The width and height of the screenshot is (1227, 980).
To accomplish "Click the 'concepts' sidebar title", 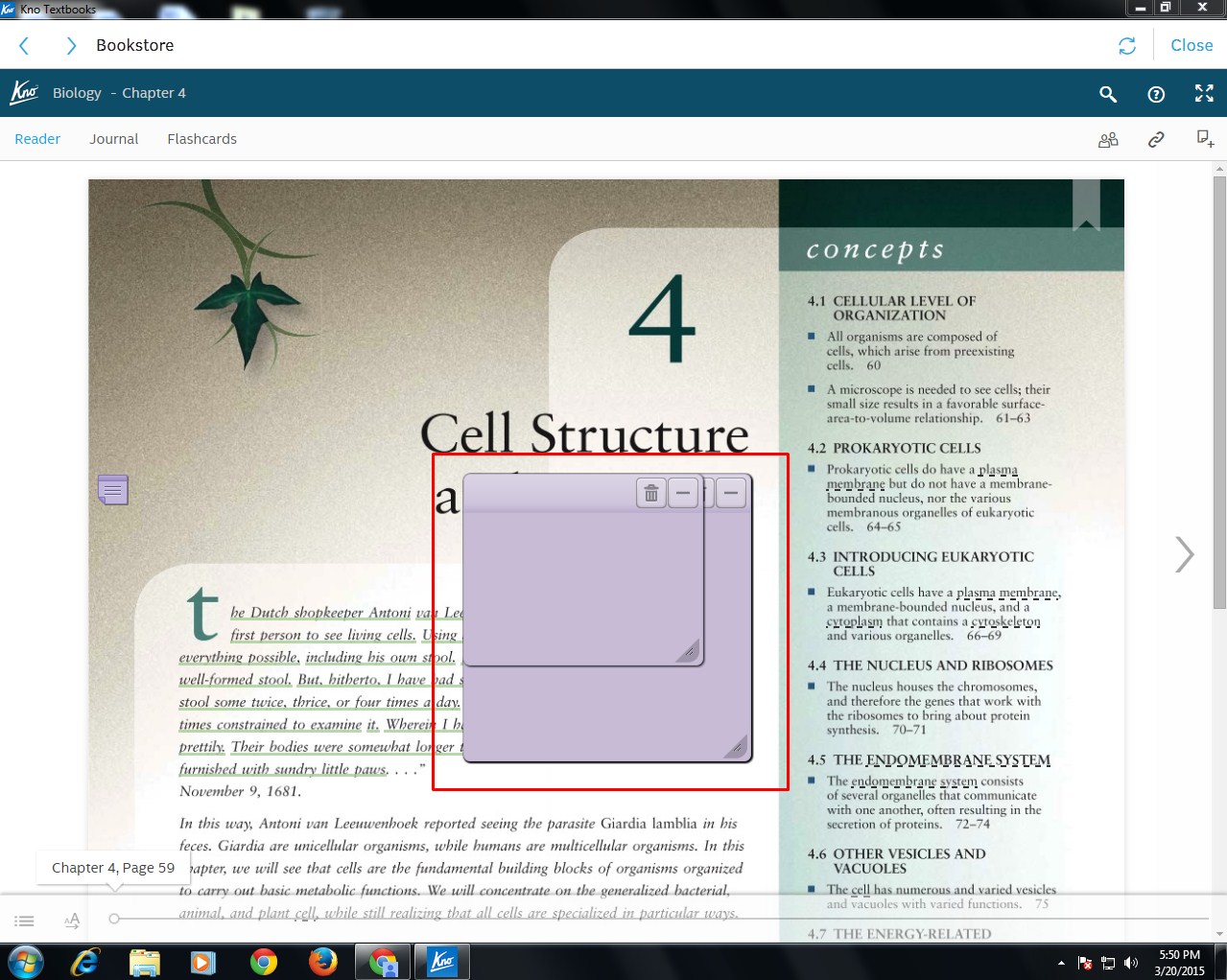I will click(x=875, y=249).
